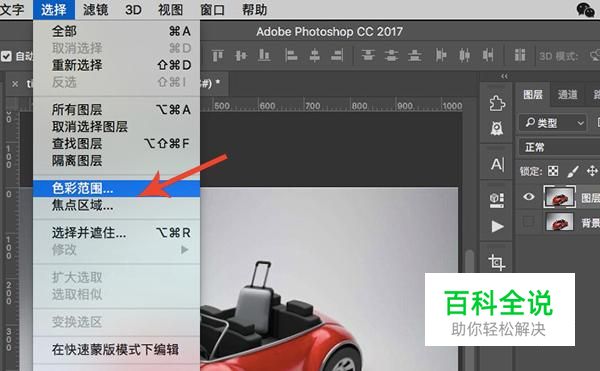Screen dimensions: 600x371
Task: Open the Actions play-triangle panel icon
Action: pyautogui.click(x=497, y=226)
